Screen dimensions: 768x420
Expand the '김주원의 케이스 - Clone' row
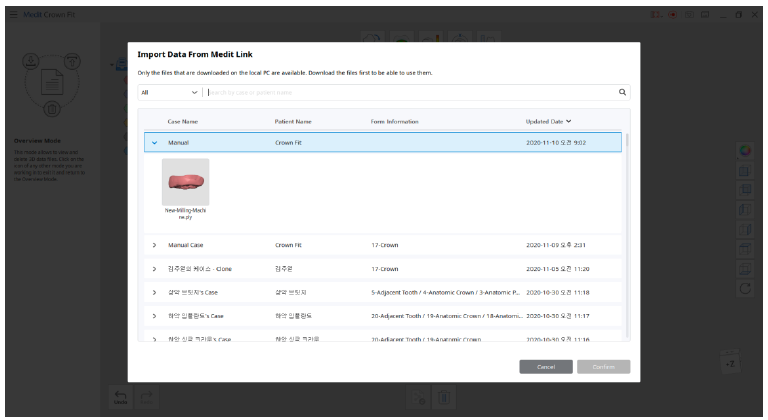pos(154,269)
